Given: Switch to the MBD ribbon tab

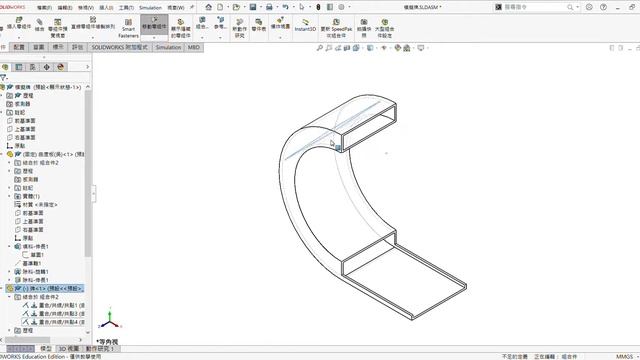Looking at the screenshot, I should coord(193,47).
